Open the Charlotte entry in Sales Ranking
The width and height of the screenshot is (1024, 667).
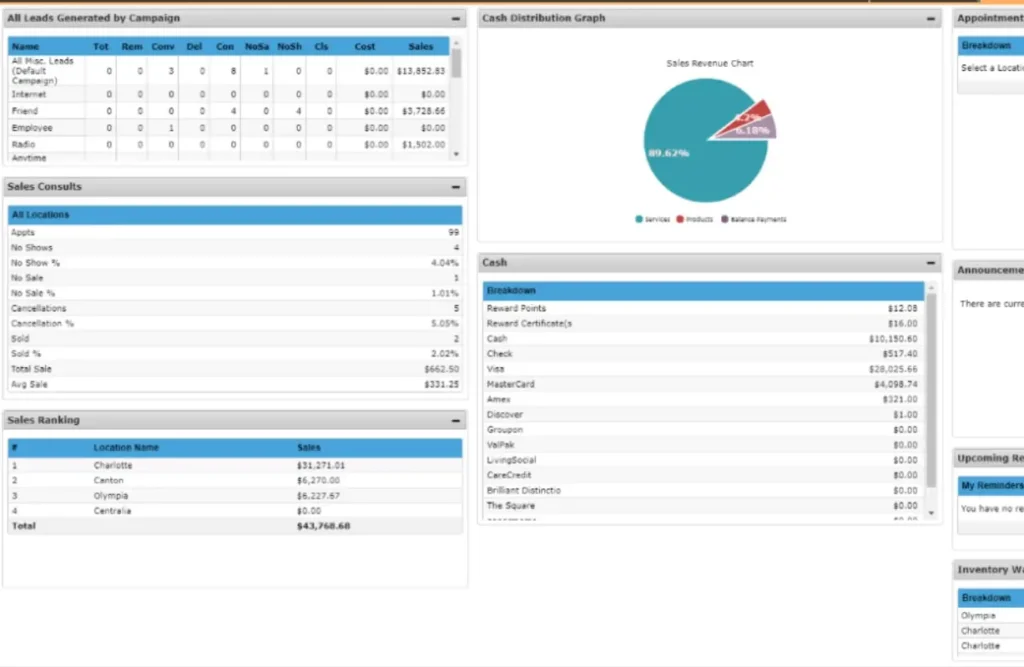(113, 465)
